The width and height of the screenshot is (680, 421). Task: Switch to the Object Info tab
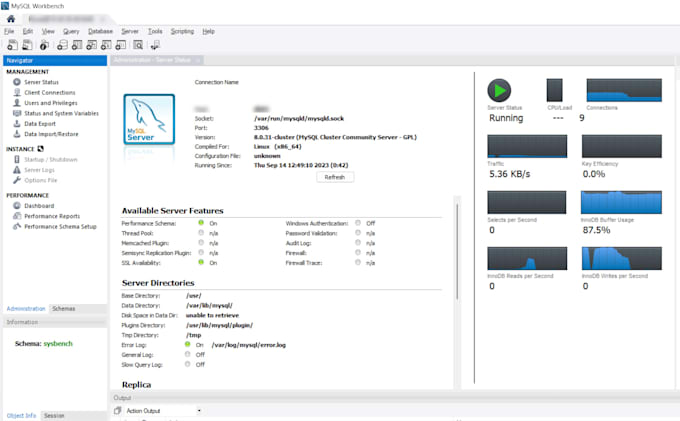[x=21, y=415]
